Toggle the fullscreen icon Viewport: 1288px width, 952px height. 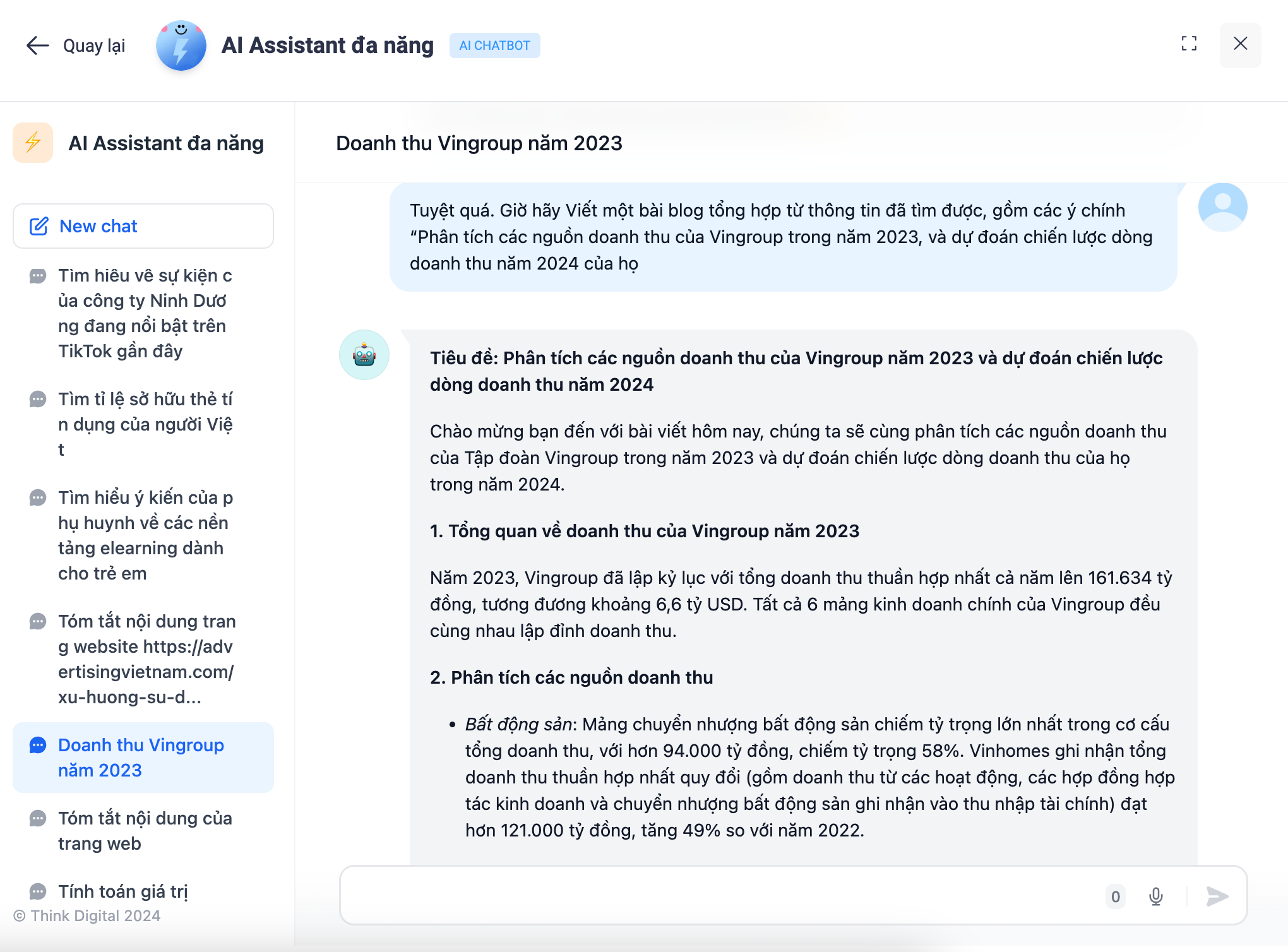tap(1189, 44)
